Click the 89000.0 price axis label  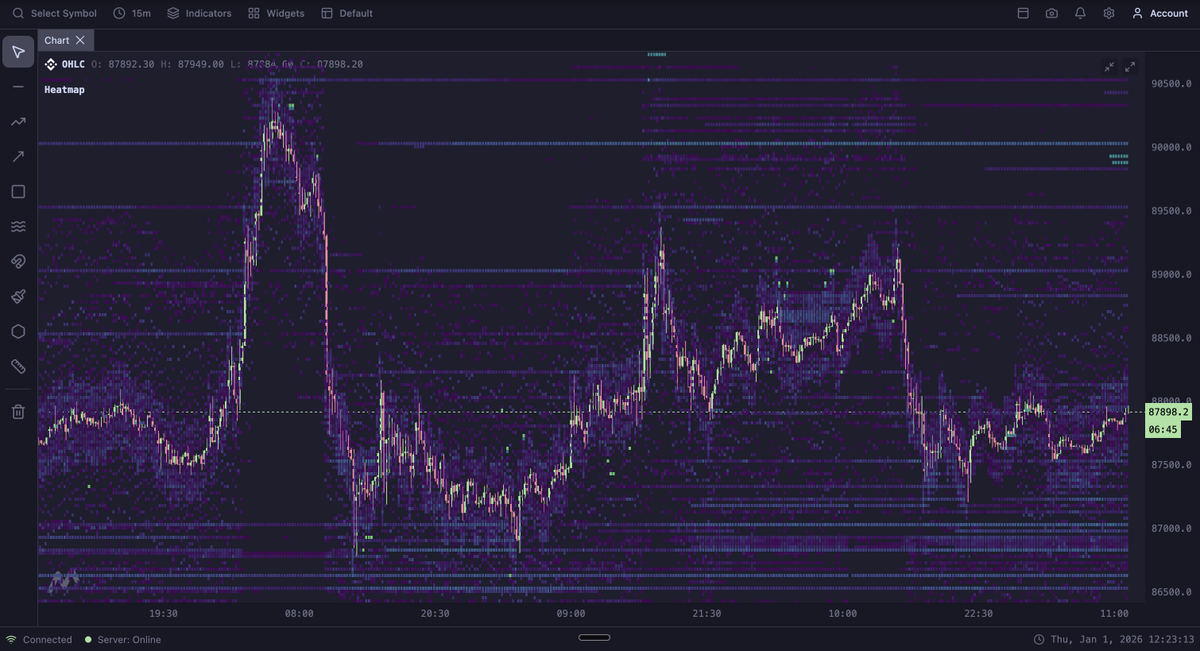click(x=1170, y=274)
